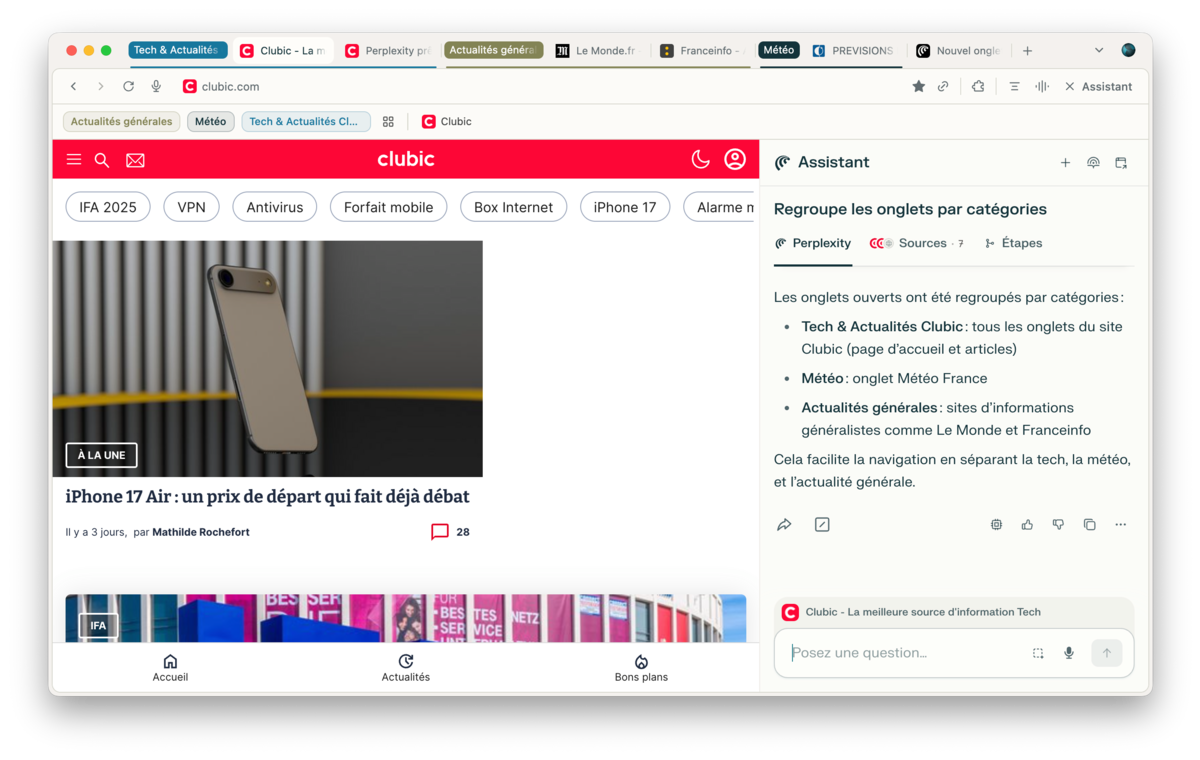
Task: Show the Sources tab with 7 sources
Action: (917, 243)
